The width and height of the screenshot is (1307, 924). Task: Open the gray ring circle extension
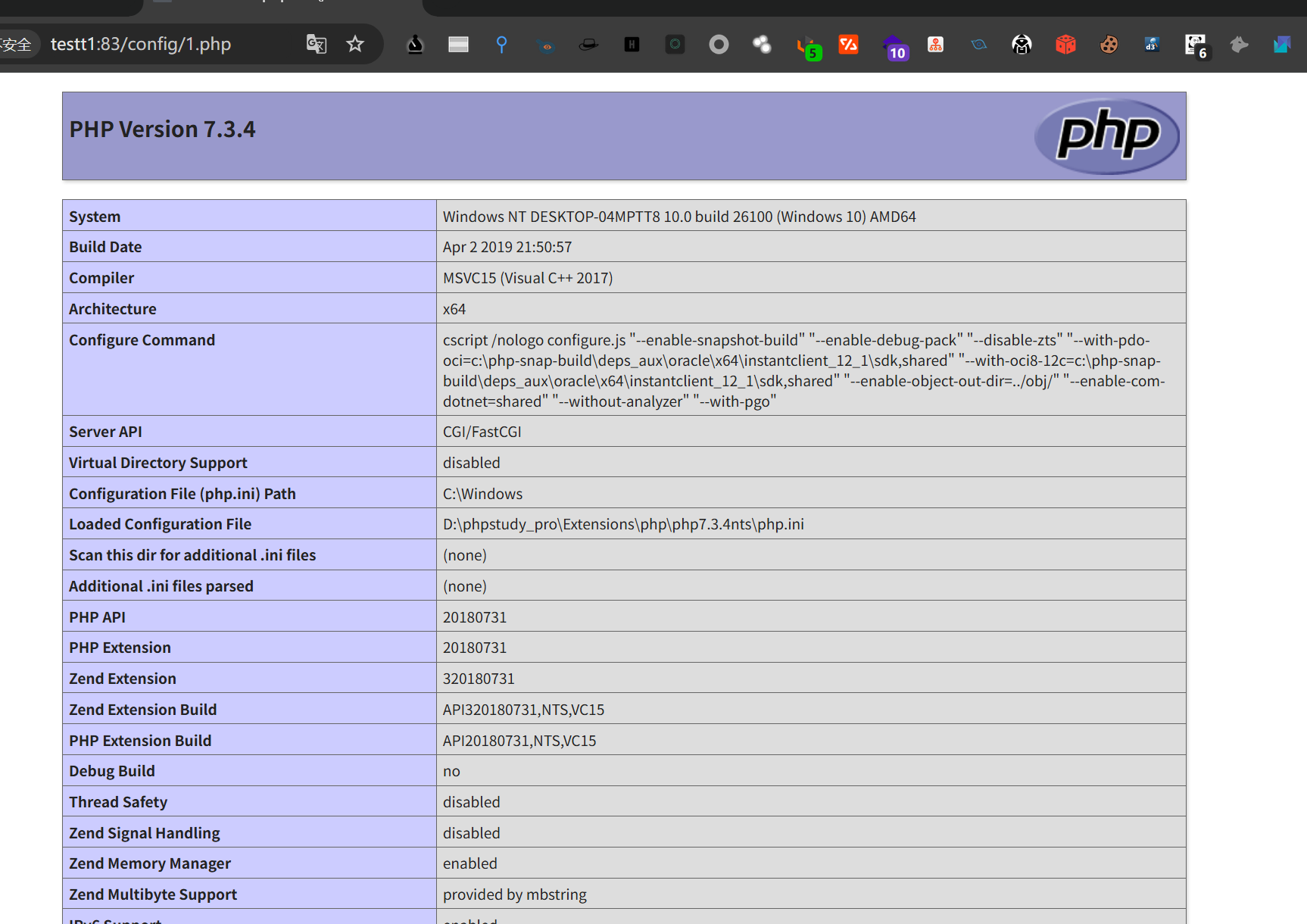(x=719, y=45)
